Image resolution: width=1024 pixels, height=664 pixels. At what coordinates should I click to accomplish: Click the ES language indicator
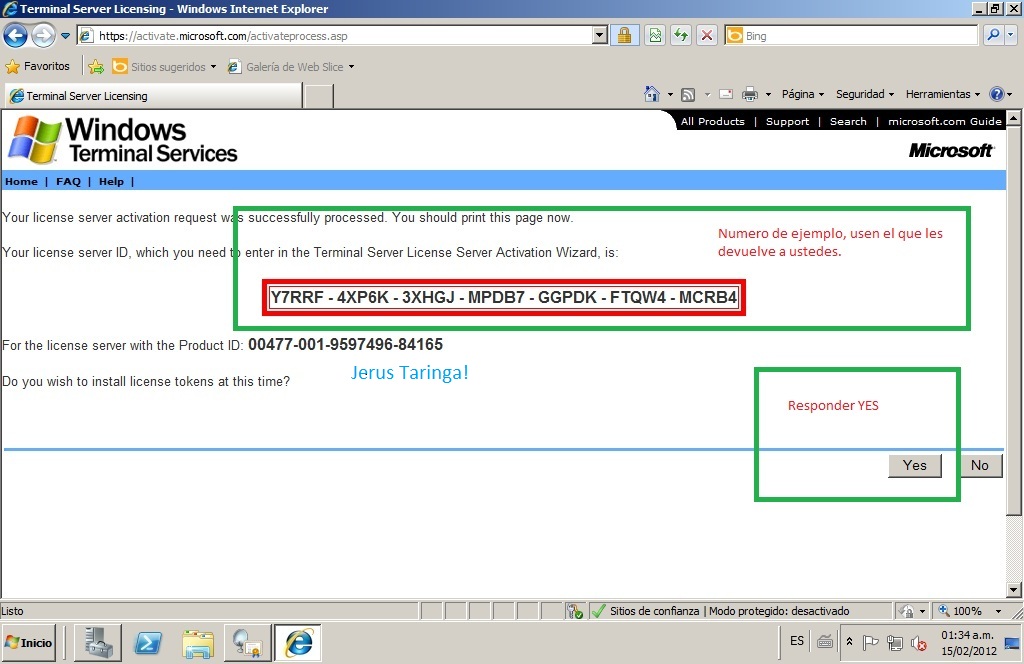pos(797,641)
